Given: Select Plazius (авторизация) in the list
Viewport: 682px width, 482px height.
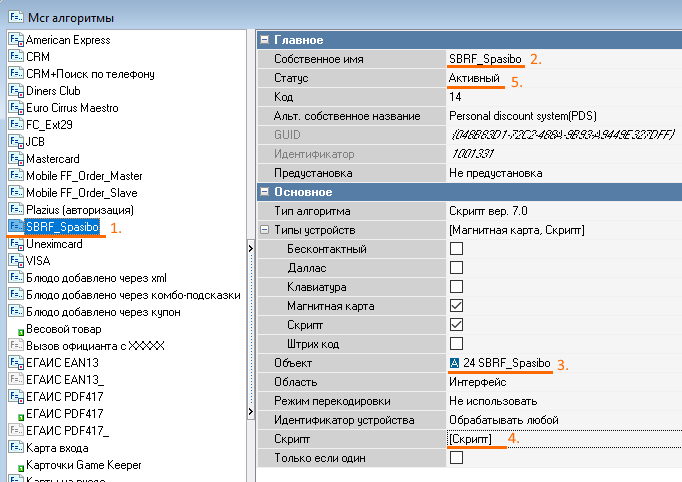Looking at the screenshot, I should click(80, 210).
